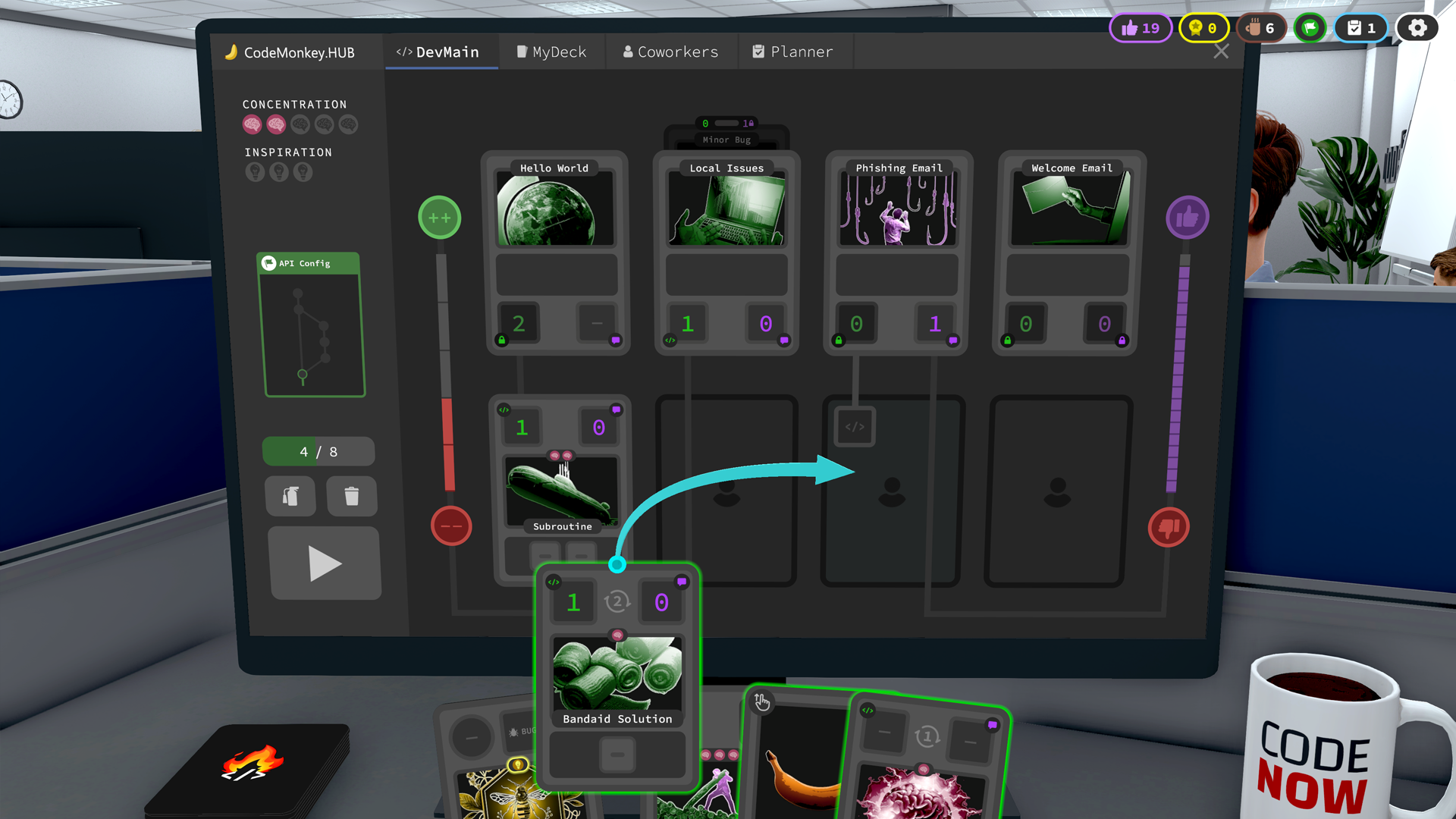Click the thumbs down reaction icon
This screenshot has height=819, width=1456.
click(x=1170, y=528)
